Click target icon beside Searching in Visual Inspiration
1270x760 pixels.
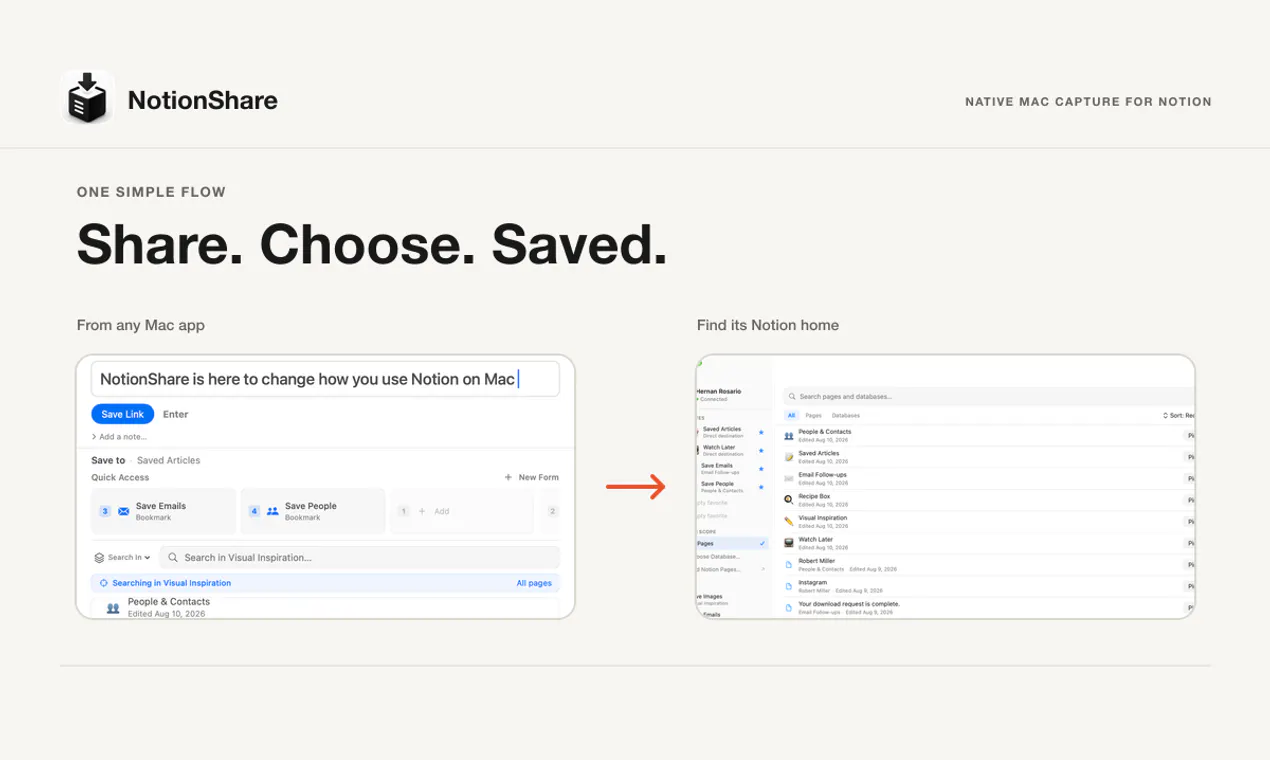click(x=104, y=583)
